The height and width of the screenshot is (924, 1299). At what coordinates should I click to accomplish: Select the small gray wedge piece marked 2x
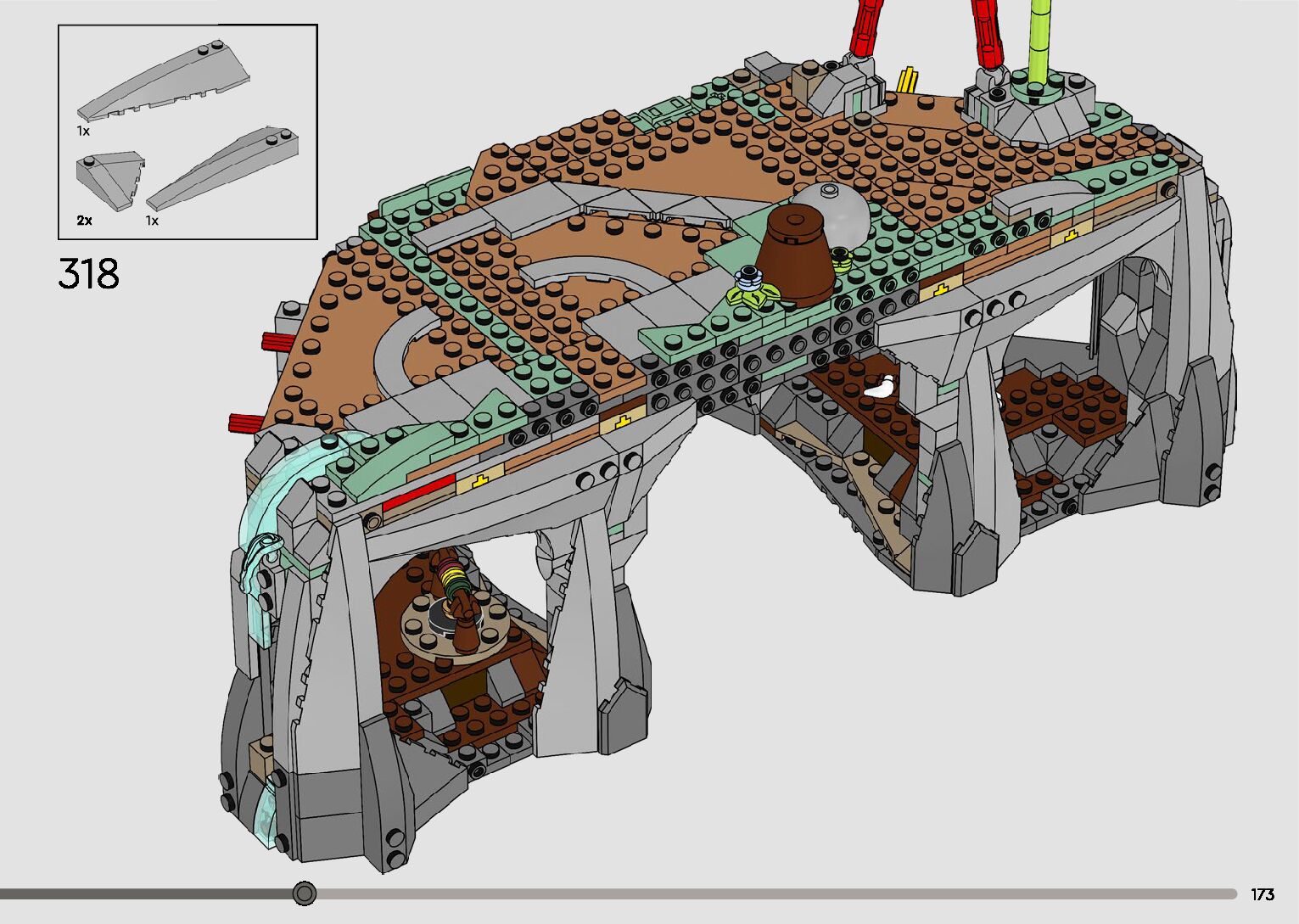[109, 180]
